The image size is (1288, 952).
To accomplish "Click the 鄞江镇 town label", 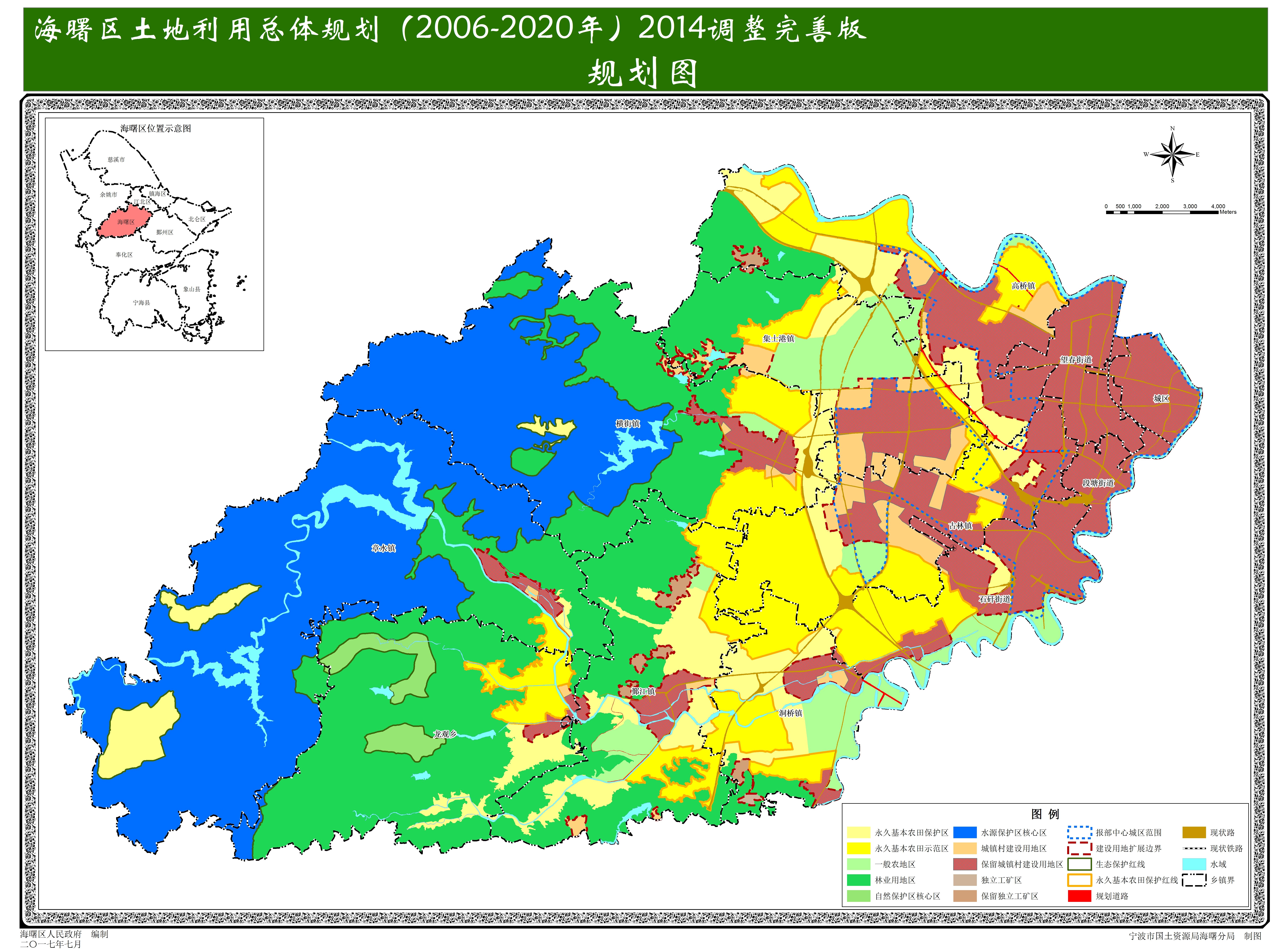I will (x=643, y=692).
